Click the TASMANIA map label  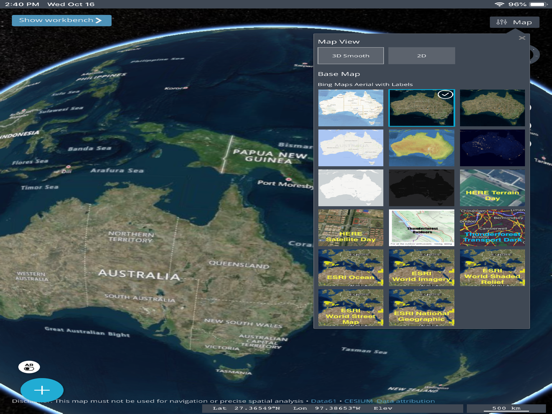click(x=233, y=372)
